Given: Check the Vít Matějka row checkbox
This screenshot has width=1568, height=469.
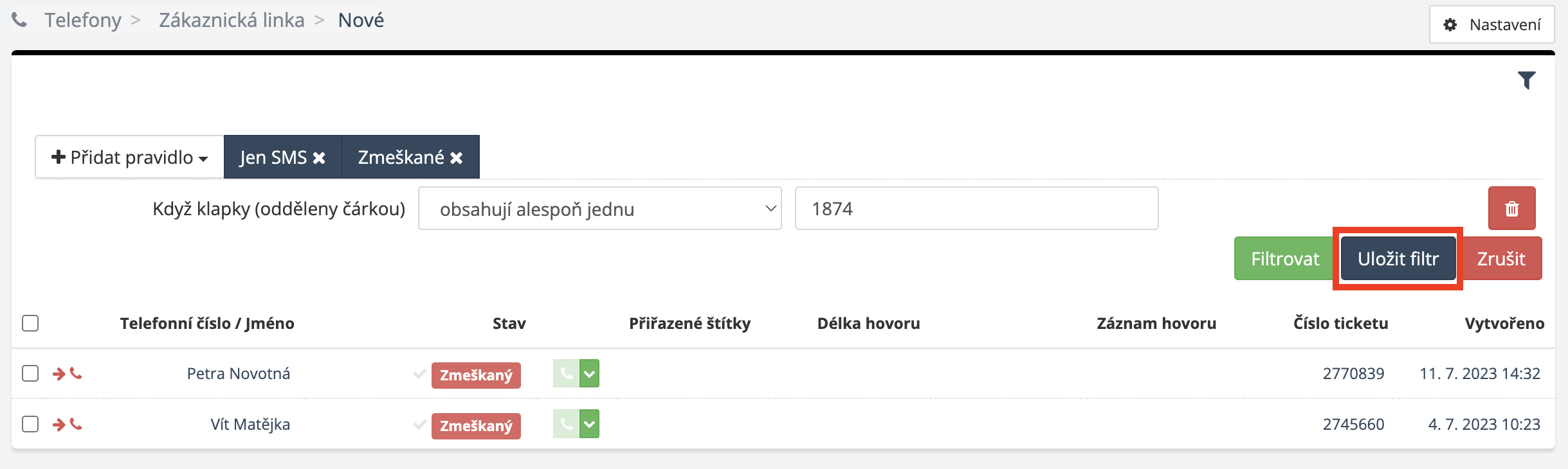Looking at the screenshot, I should [30, 424].
